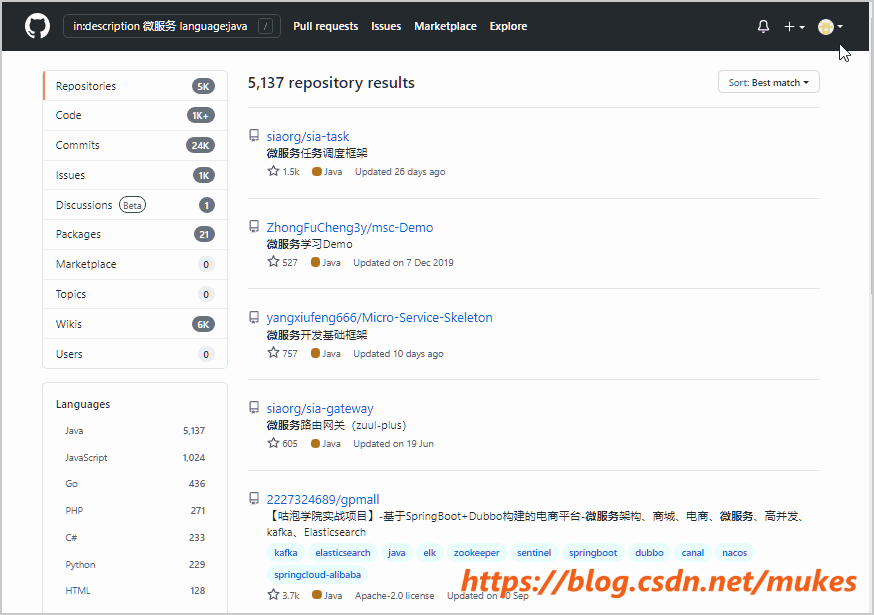Open the nacos topic tag
This screenshot has height=615, width=874.
tap(735, 553)
